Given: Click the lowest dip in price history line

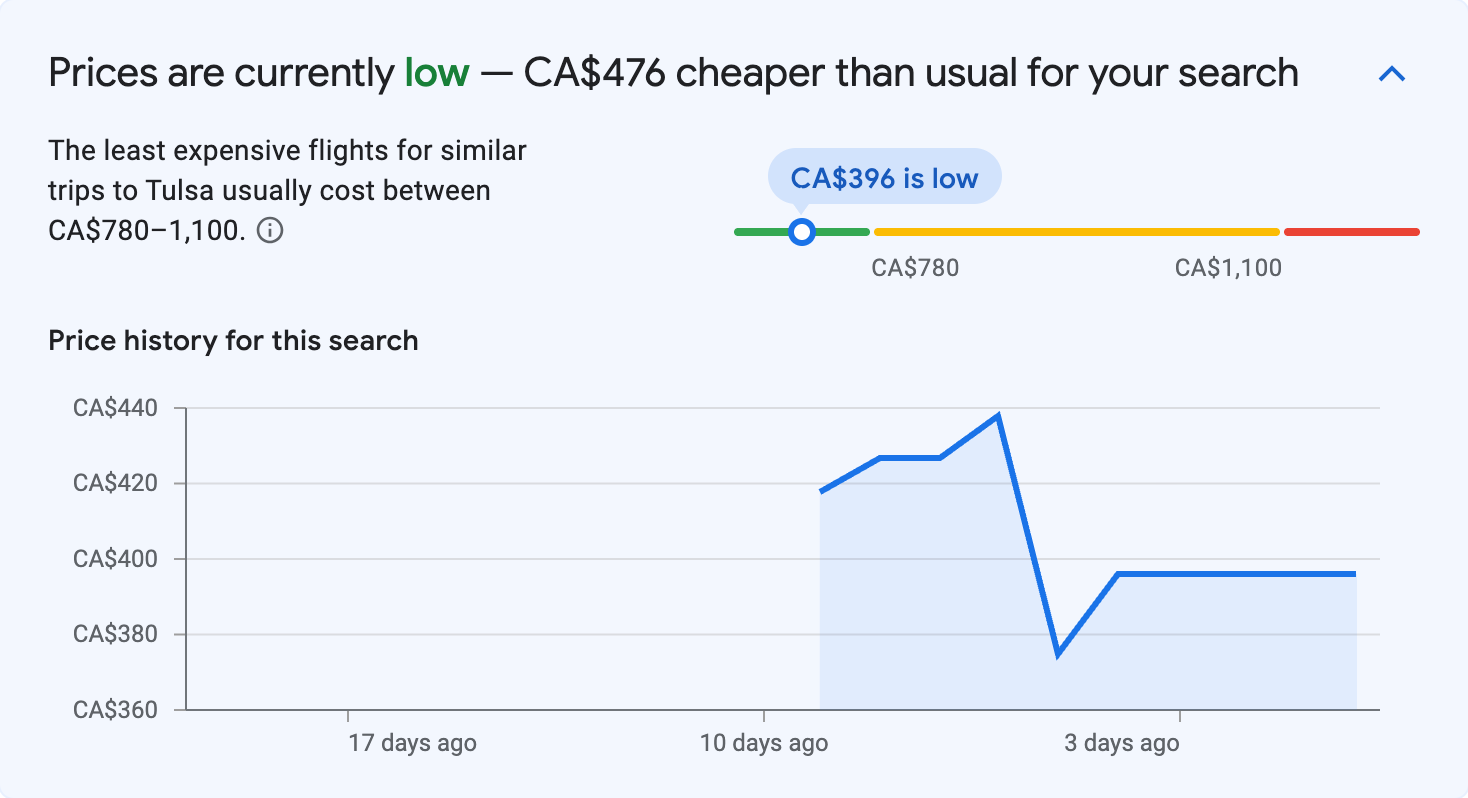Looking at the screenshot, I should [1057, 654].
